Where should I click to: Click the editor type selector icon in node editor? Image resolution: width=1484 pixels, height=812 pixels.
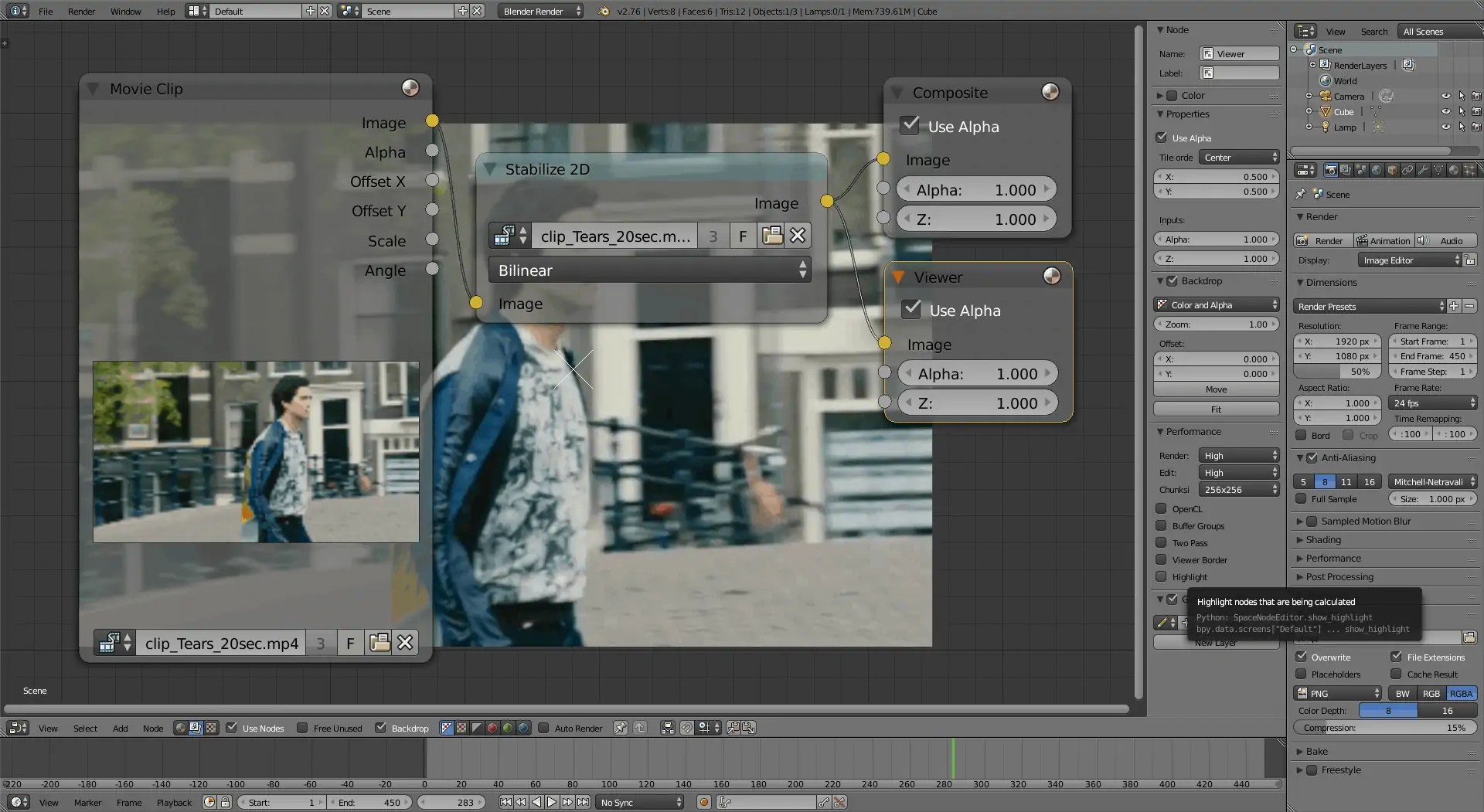[x=15, y=727]
